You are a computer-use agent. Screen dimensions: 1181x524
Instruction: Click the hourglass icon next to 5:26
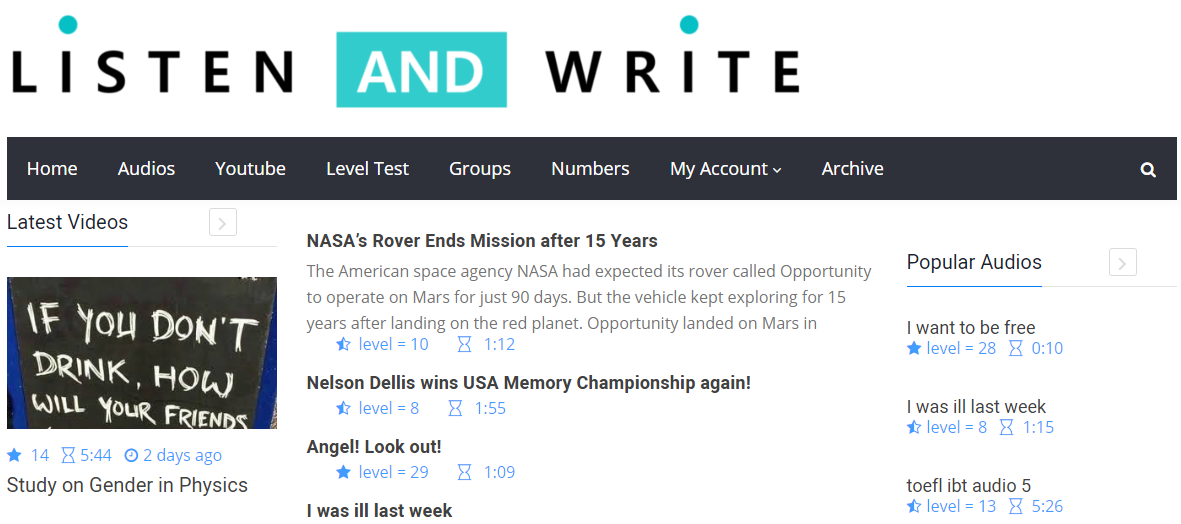click(1015, 506)
